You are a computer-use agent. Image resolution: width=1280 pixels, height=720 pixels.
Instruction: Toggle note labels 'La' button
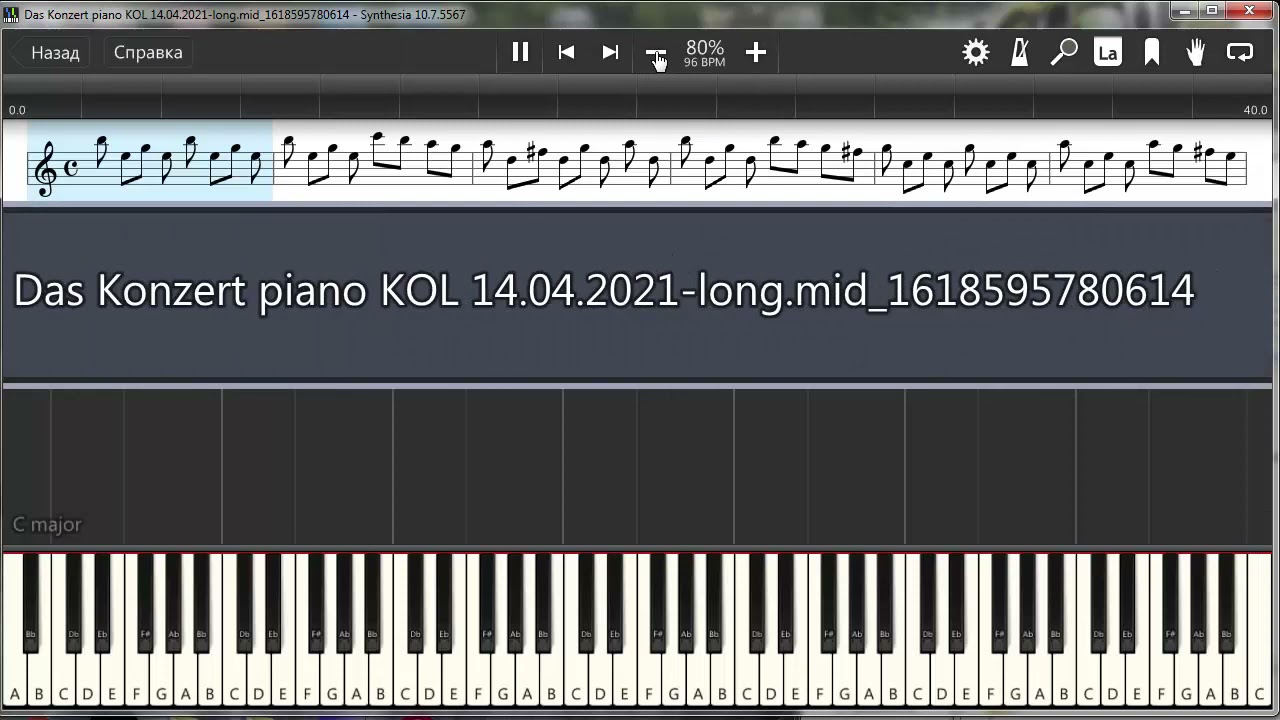(1108, 52)
